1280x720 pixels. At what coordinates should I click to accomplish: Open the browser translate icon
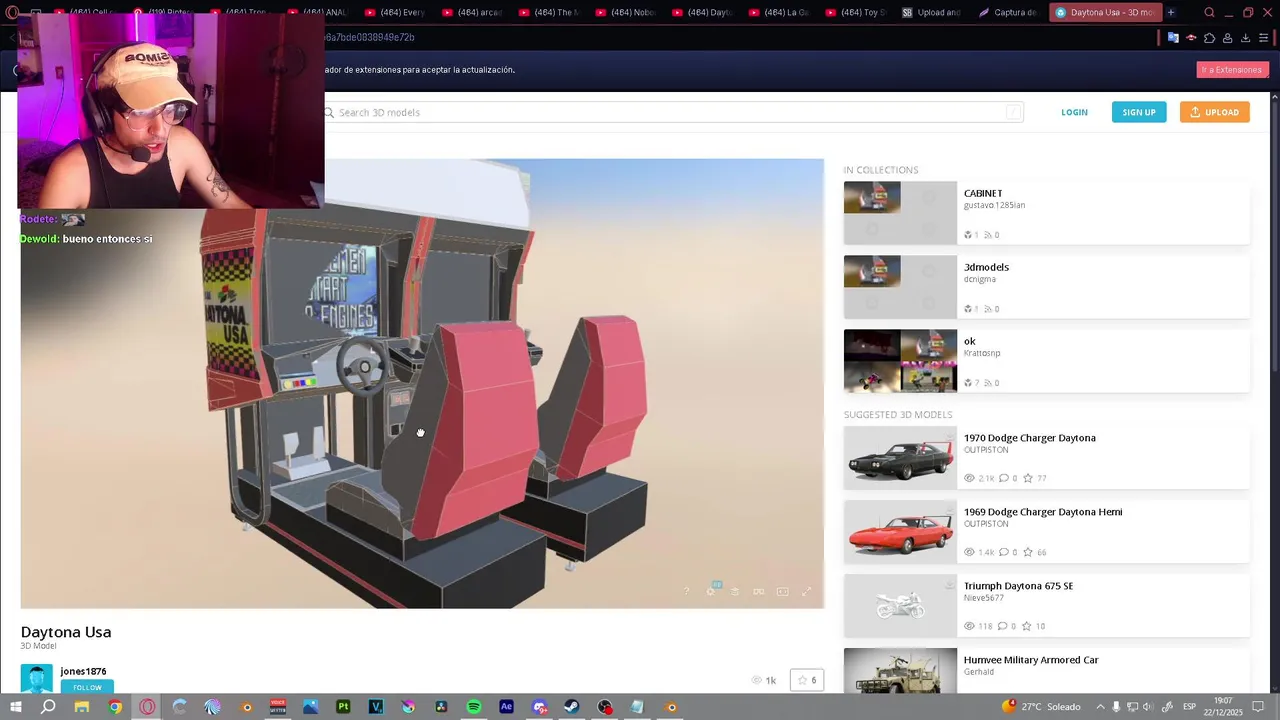click(1173, 38)
